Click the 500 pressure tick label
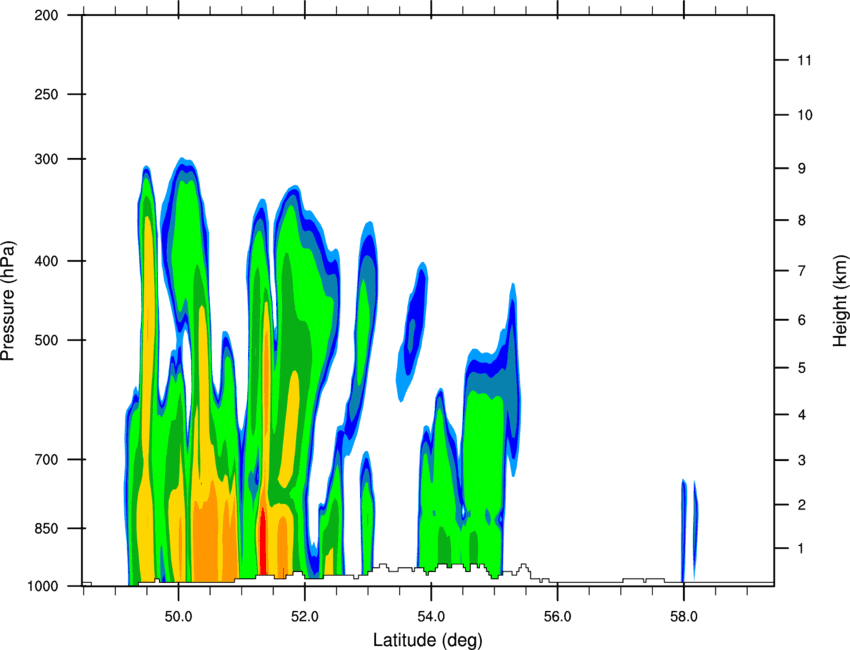The height and width of the screenshot is (650, 850). point(46,340)
